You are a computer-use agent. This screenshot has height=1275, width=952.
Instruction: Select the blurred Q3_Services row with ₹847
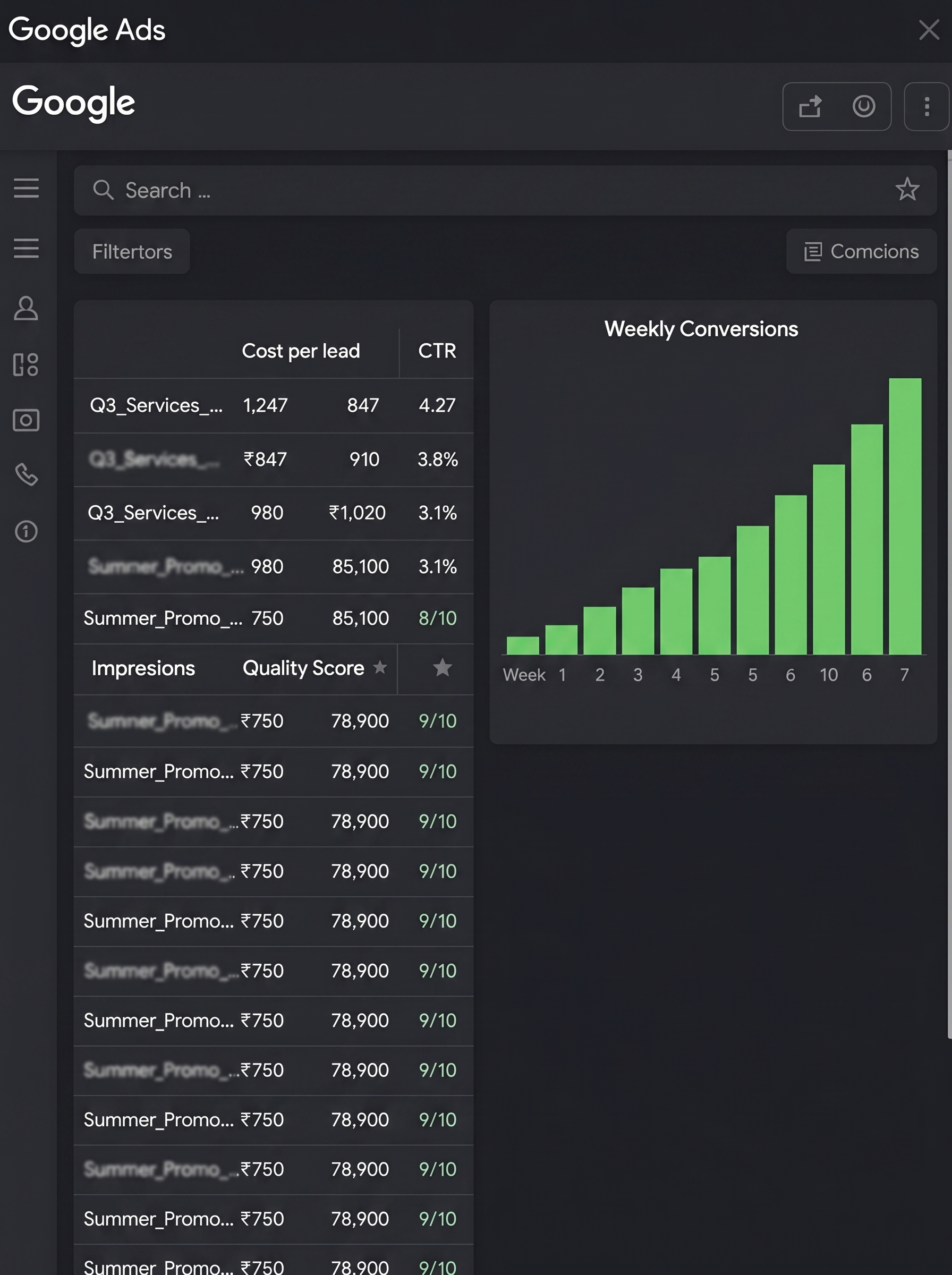coord(274,460)
